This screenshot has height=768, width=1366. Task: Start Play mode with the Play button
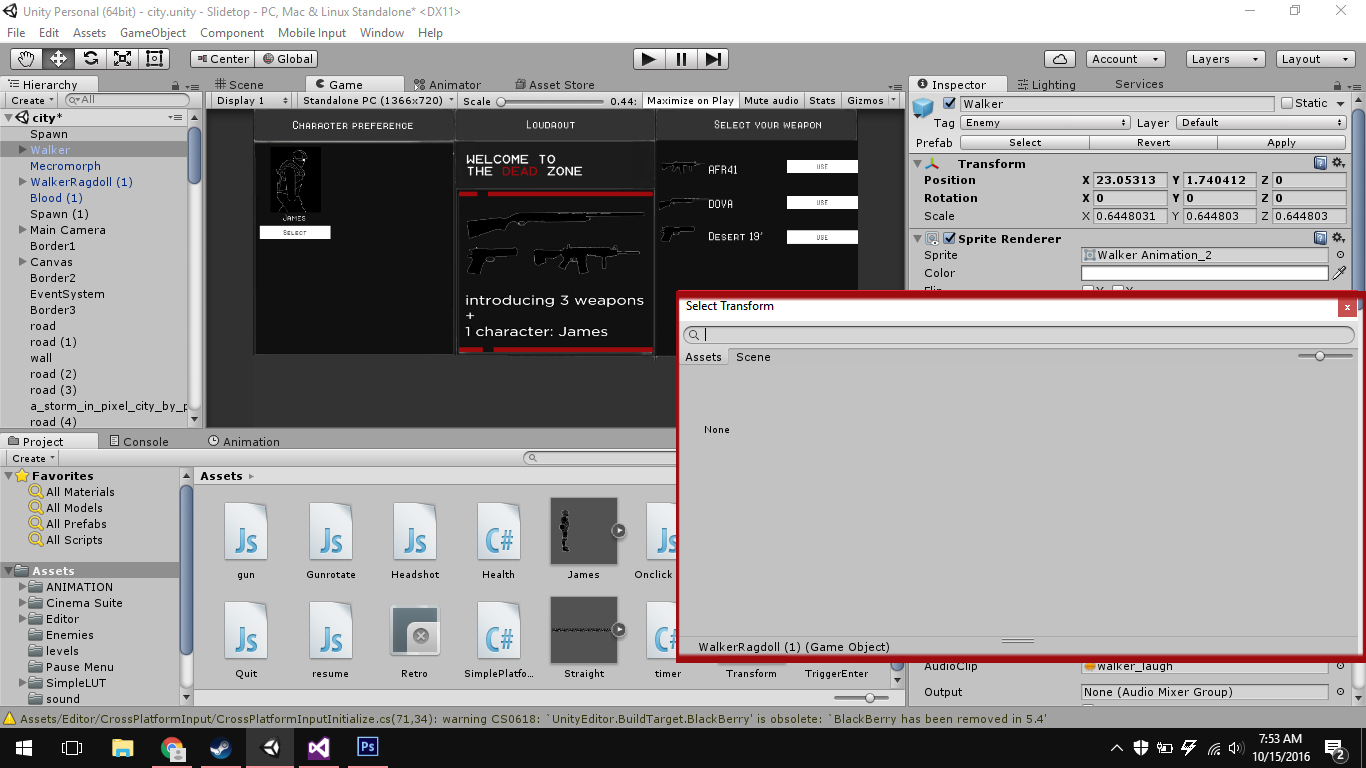click(649, 59)
